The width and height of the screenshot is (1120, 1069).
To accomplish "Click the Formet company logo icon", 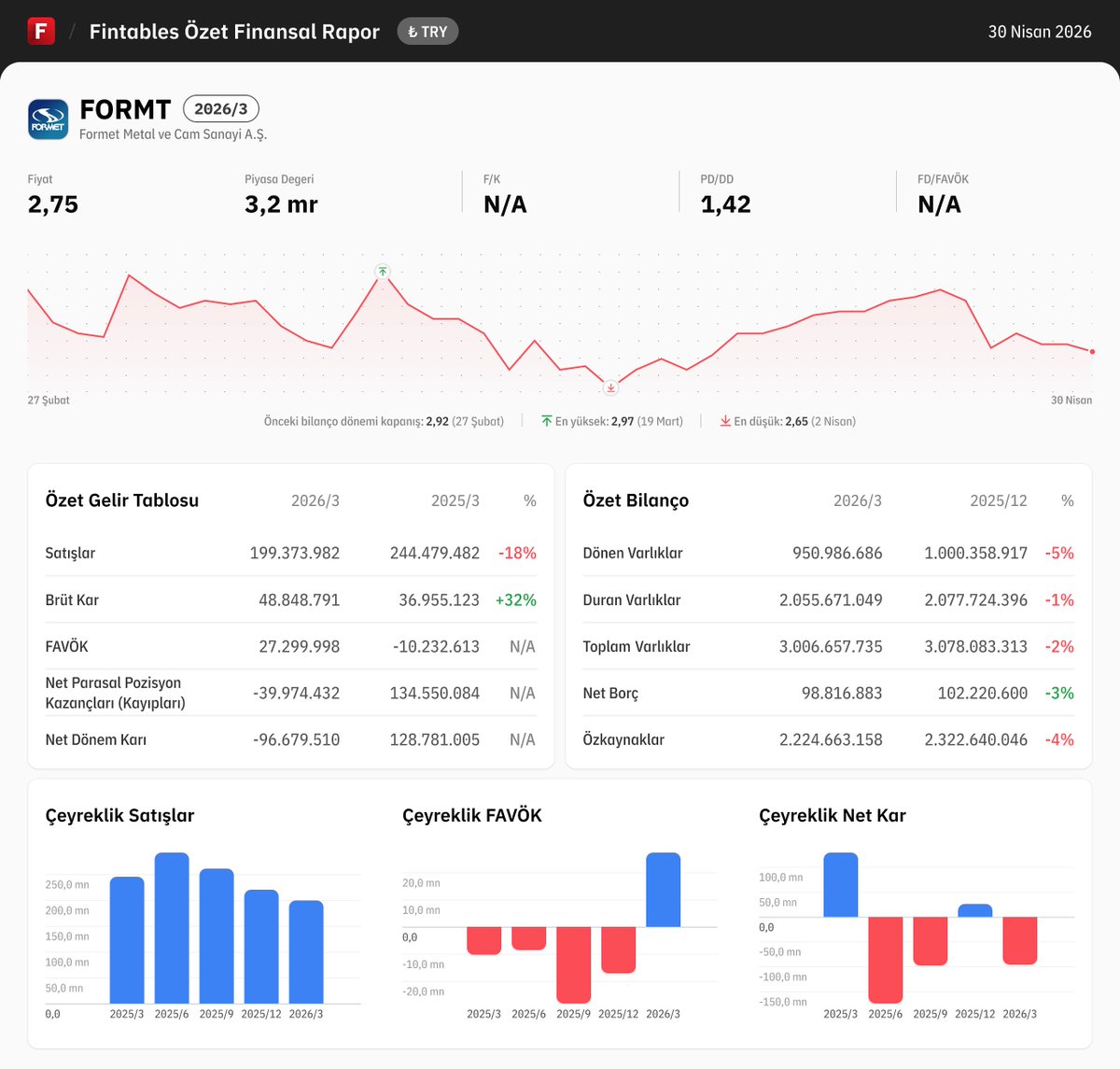I will point(49,120).
